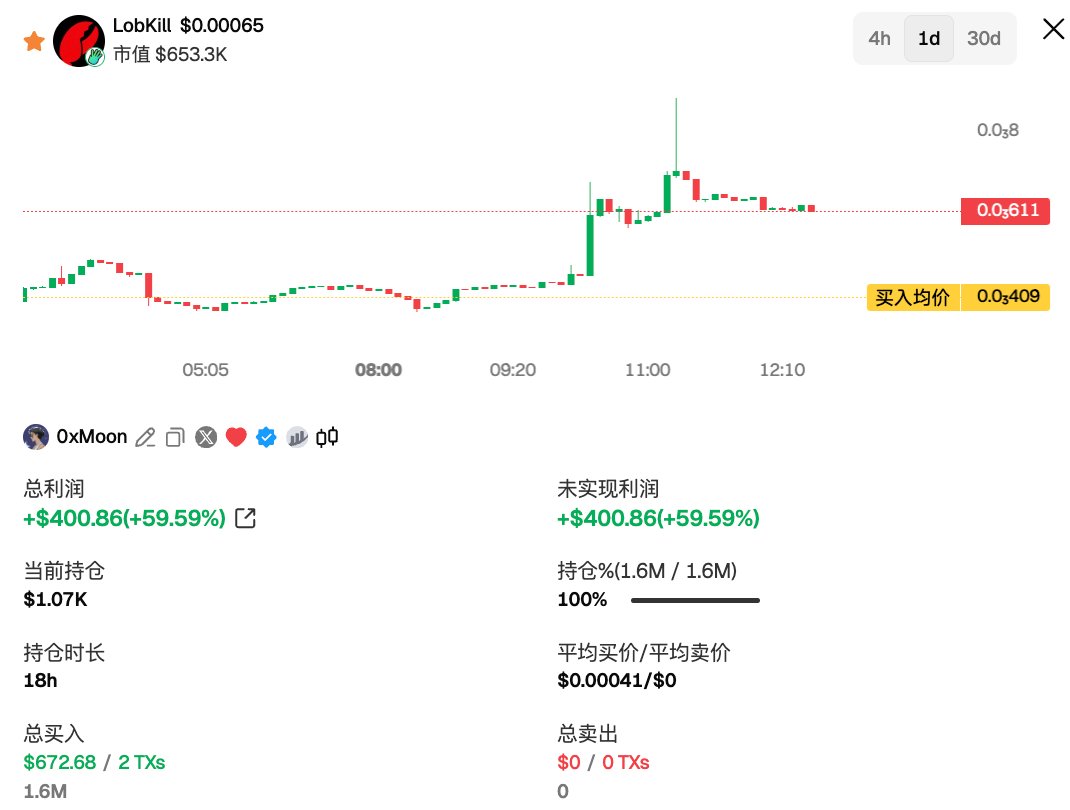Click the 09:20 time axis label
Screen dimensions: 1070x810
click(512, 370)
